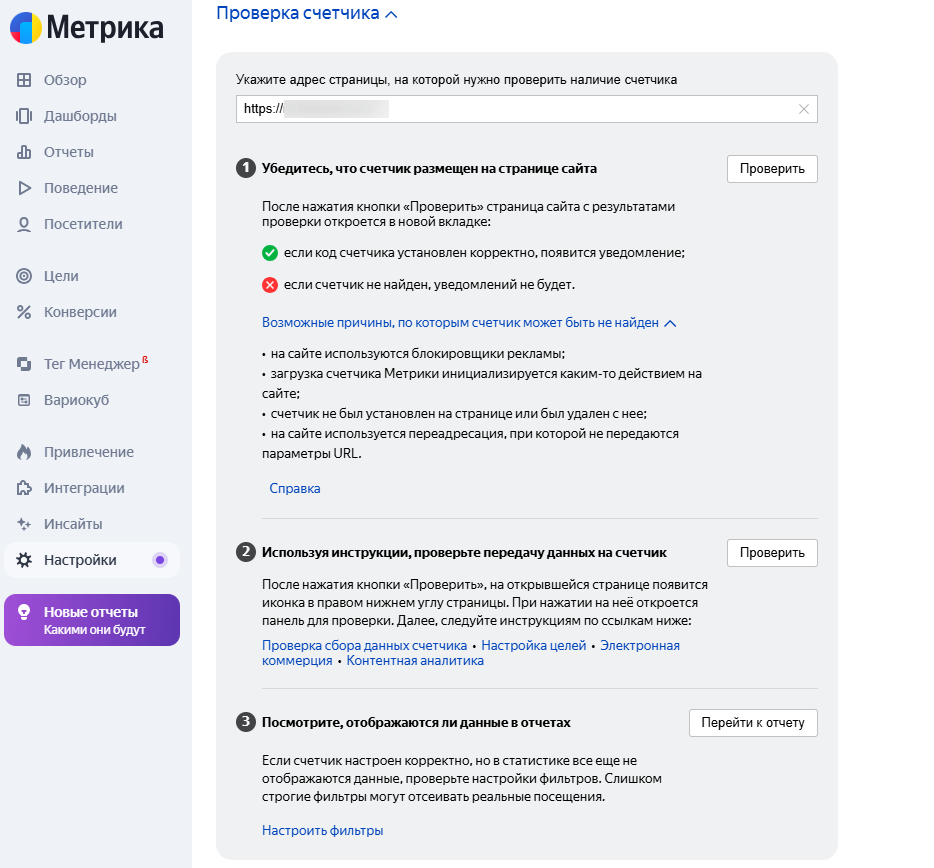Click the Посетители person icon
The width and height of the screenshot is (934, 868).
coord(24,224)
